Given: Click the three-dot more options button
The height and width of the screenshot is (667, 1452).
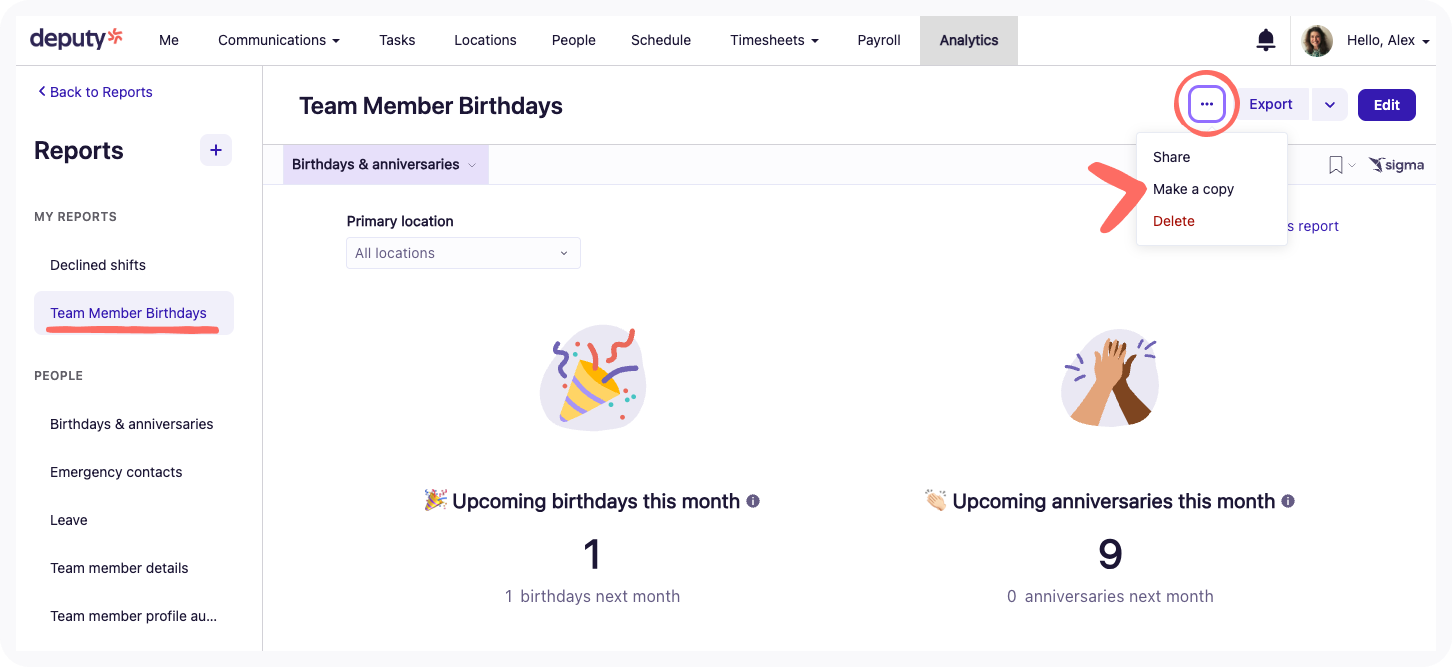Looking at the screenshot, I should (1207, 104).
